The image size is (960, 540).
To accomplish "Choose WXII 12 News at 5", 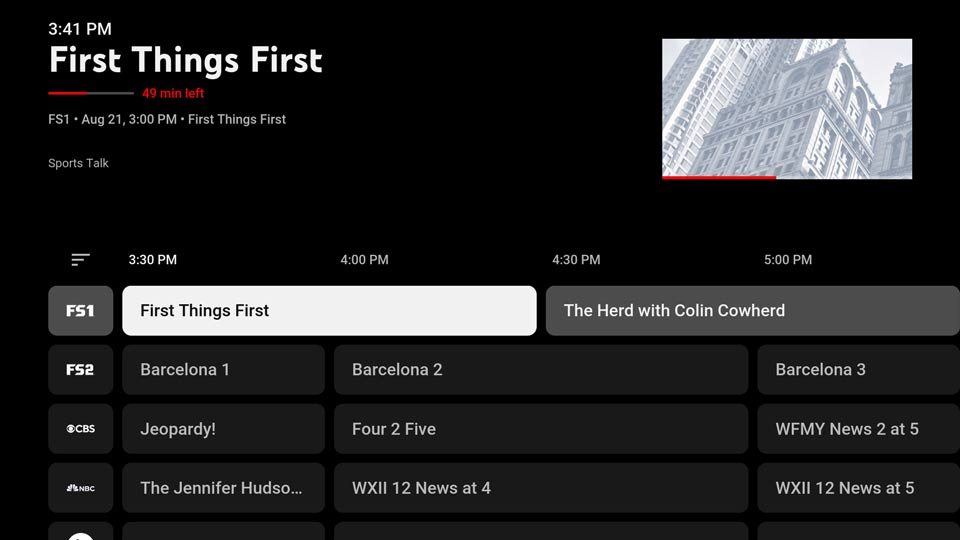I will point(857,488).
